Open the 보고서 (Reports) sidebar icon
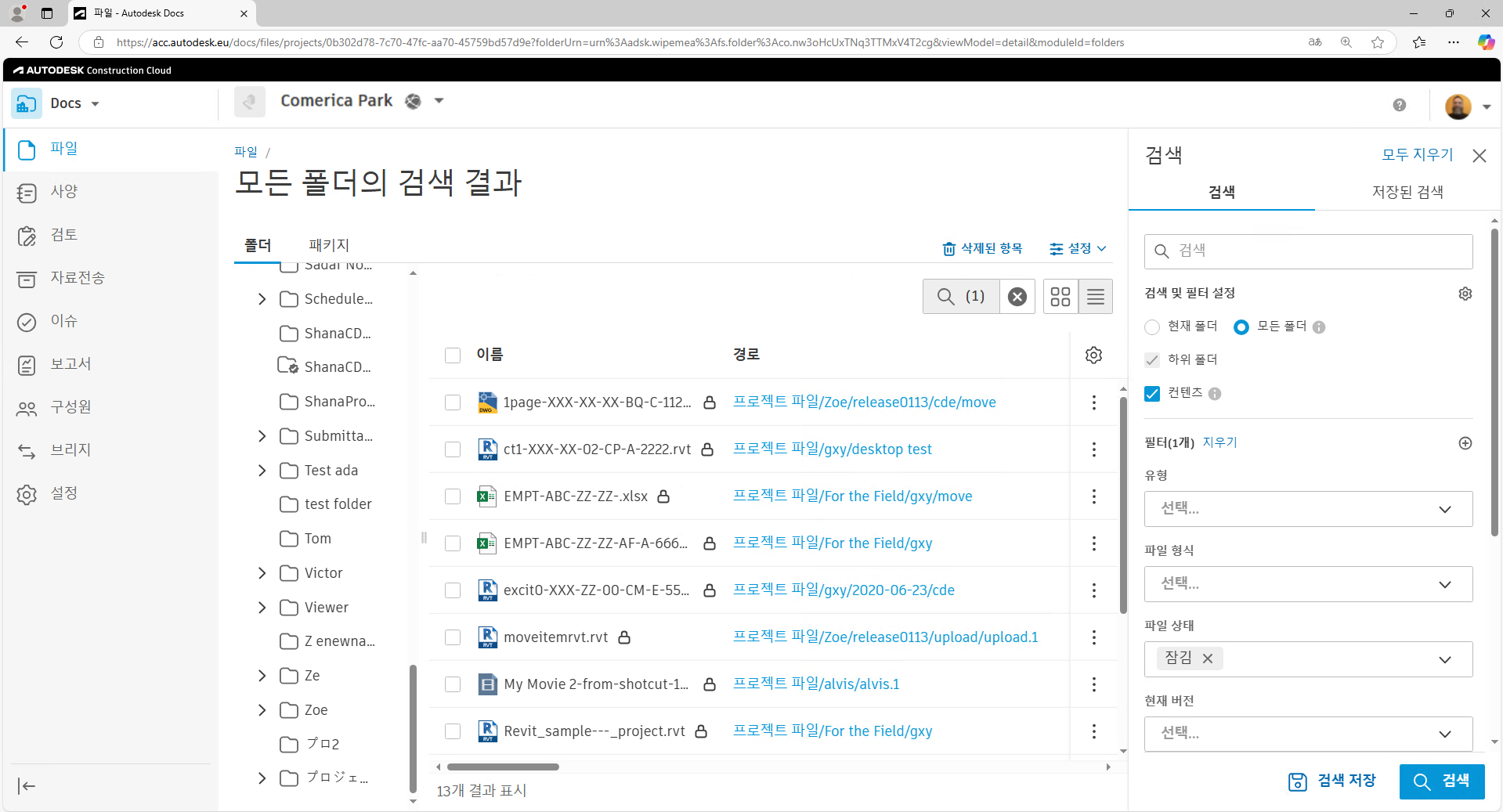1503x812 pixels. coord(27,365)
